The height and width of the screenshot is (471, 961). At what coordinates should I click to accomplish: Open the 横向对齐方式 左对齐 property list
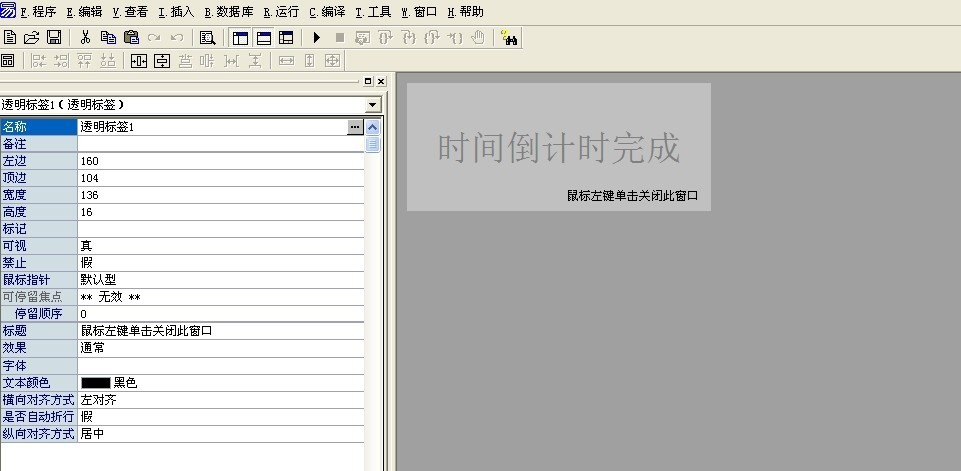(x=220, y=399)
